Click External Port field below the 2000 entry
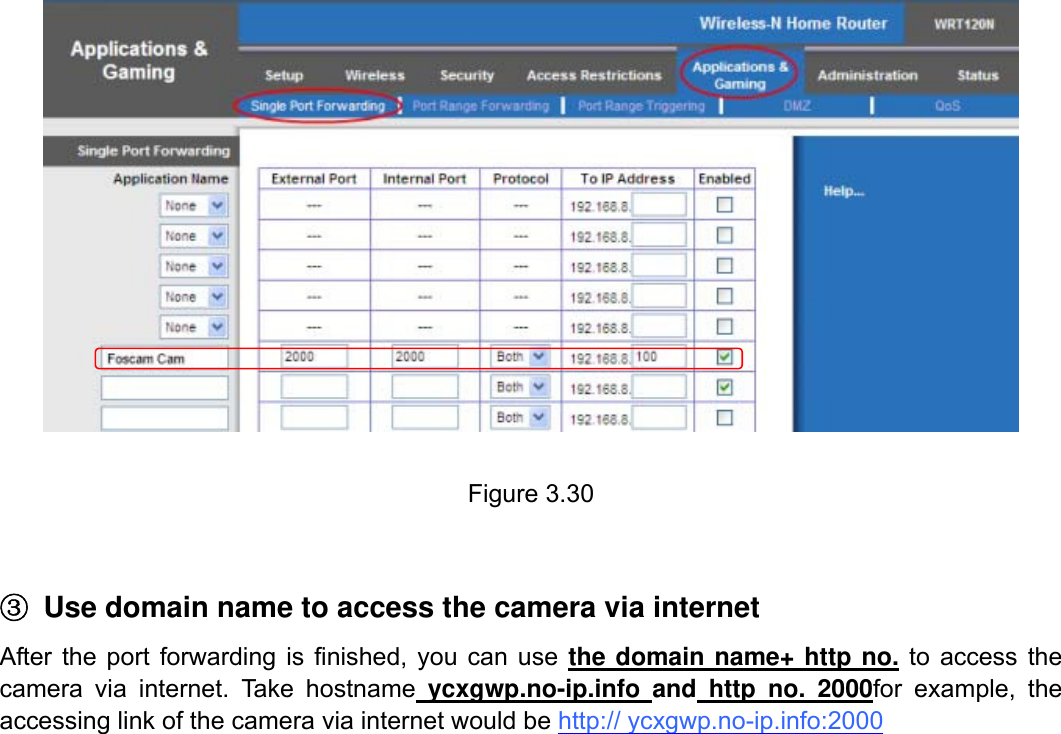The image size is (1061, 734). pyautogui.click(x=314, y=387)
